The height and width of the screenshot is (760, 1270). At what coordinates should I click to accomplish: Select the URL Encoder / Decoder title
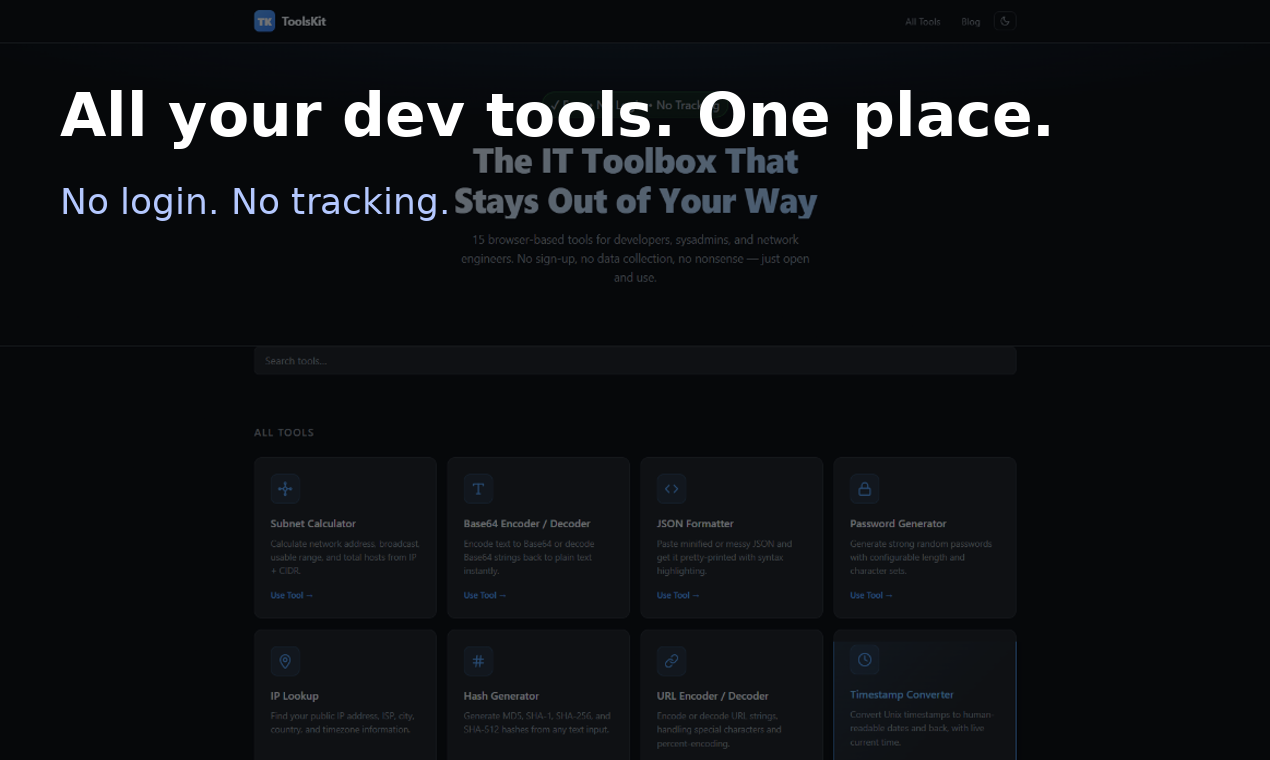pos(713,695)
